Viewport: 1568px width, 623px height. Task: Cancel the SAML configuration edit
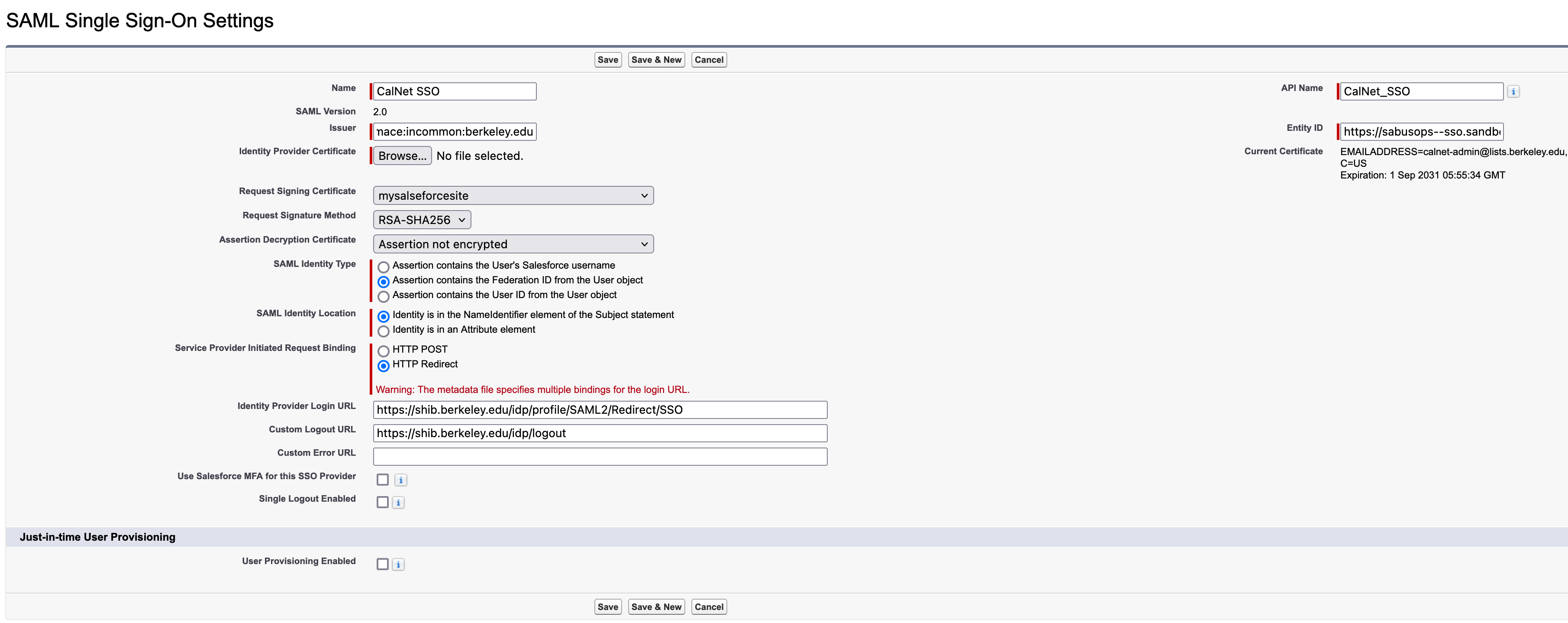pyautogui.click(x=709, y=59)
